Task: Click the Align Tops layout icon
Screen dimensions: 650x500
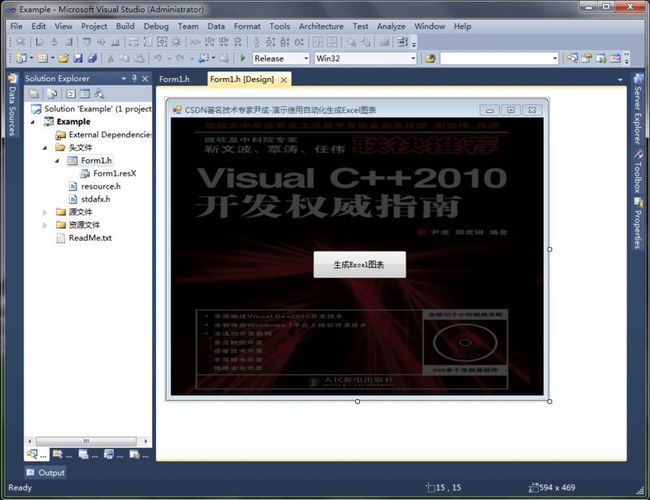Action: pos(87,42)
